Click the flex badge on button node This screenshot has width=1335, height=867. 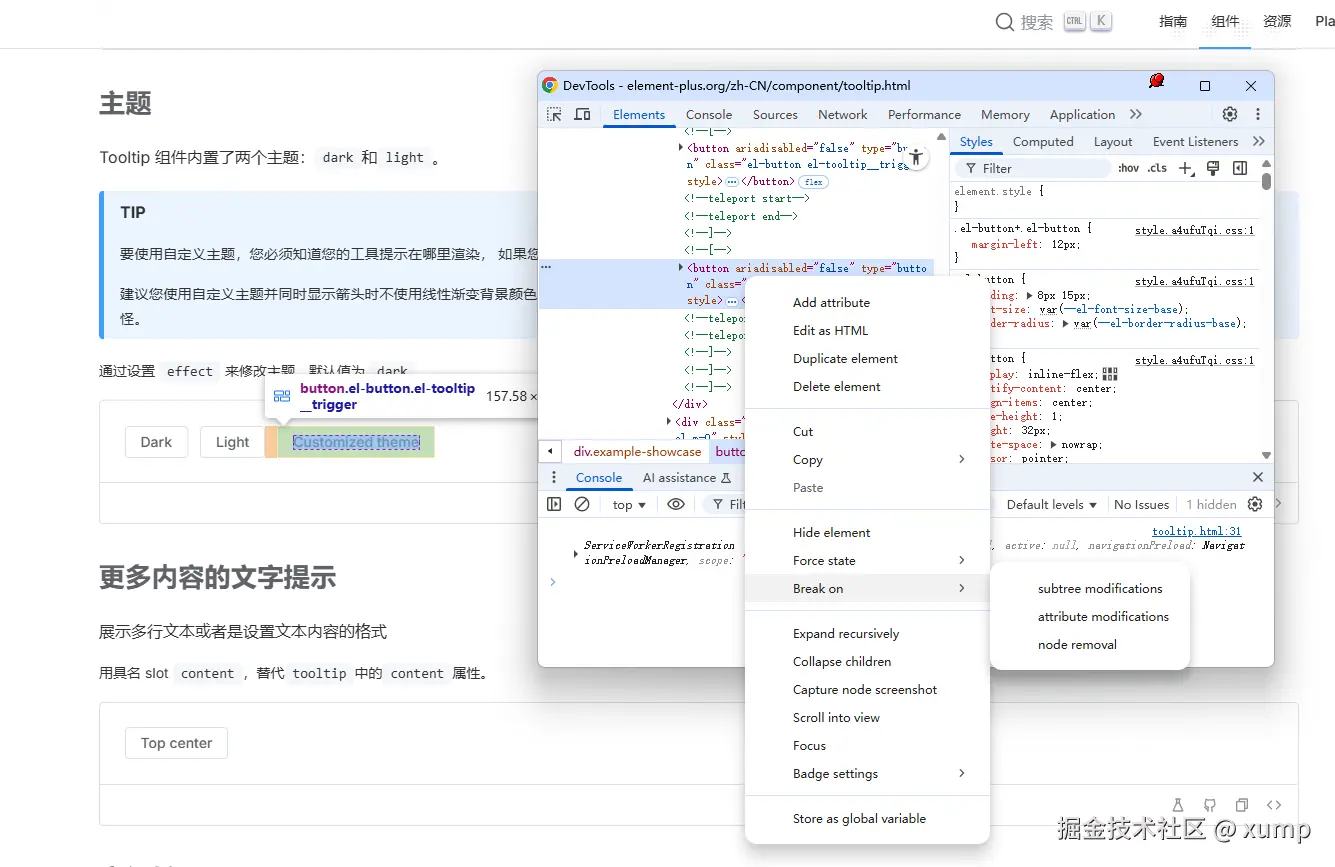pyautogui.click(x=814, y=182)
